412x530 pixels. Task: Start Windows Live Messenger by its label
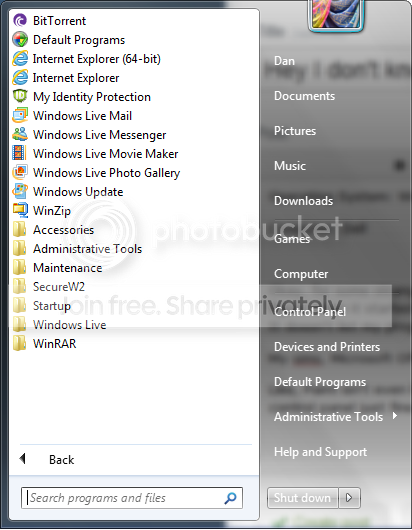[99, 135]
